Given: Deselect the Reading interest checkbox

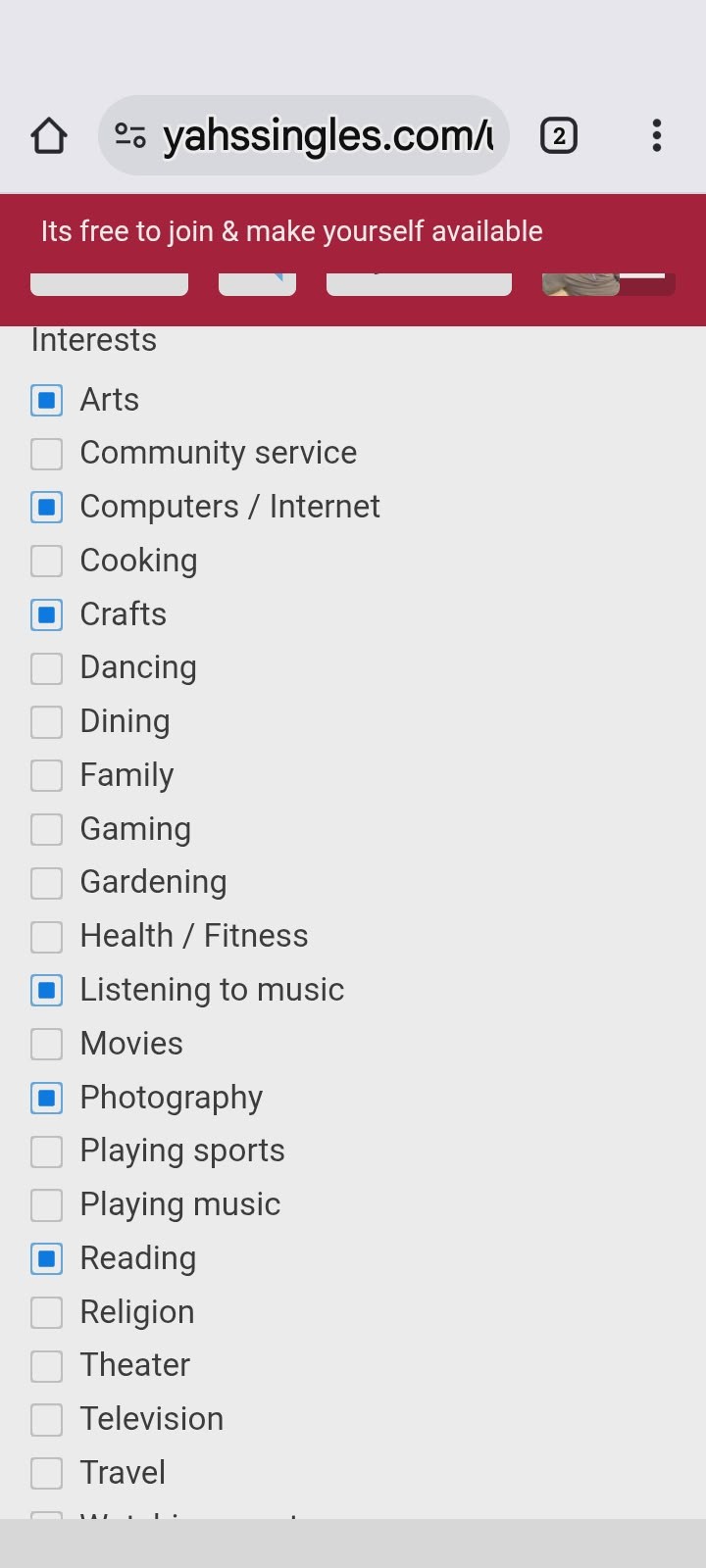Looking at the screenshot, I should 47,1258.
